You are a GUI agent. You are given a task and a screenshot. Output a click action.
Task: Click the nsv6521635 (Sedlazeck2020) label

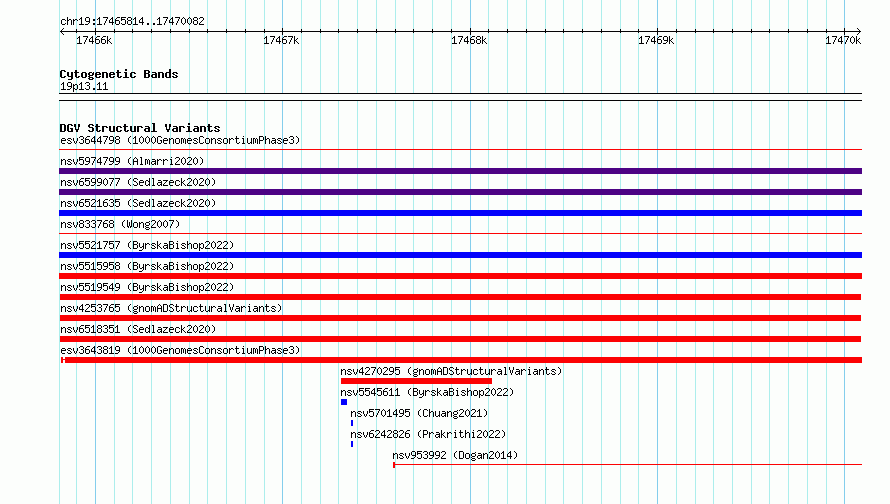click(x=138, y=203)
